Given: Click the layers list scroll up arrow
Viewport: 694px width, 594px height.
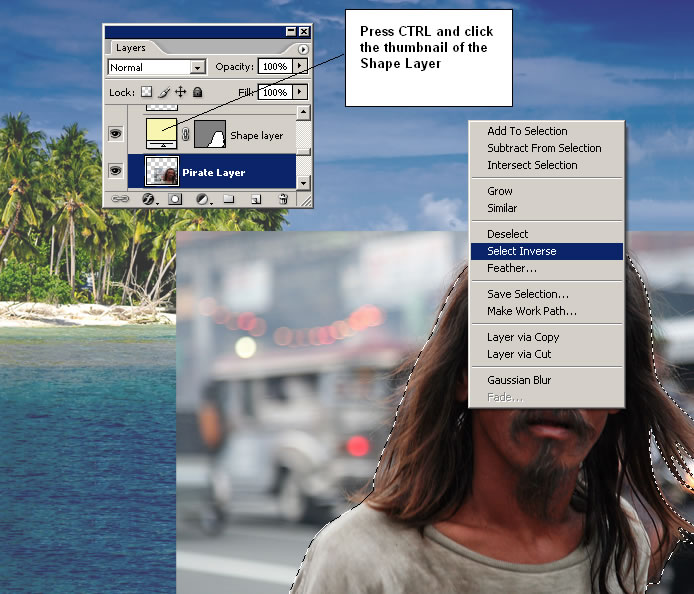Looking at the screenshot, I should [x=303, y=112].
